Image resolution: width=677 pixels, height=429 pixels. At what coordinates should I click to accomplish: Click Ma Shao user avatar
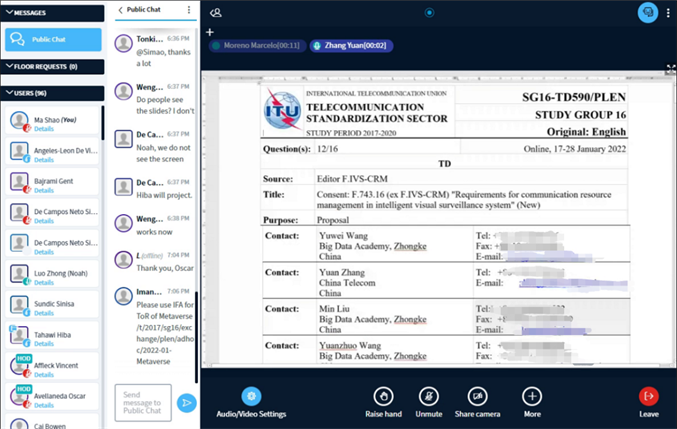[19, 120]
